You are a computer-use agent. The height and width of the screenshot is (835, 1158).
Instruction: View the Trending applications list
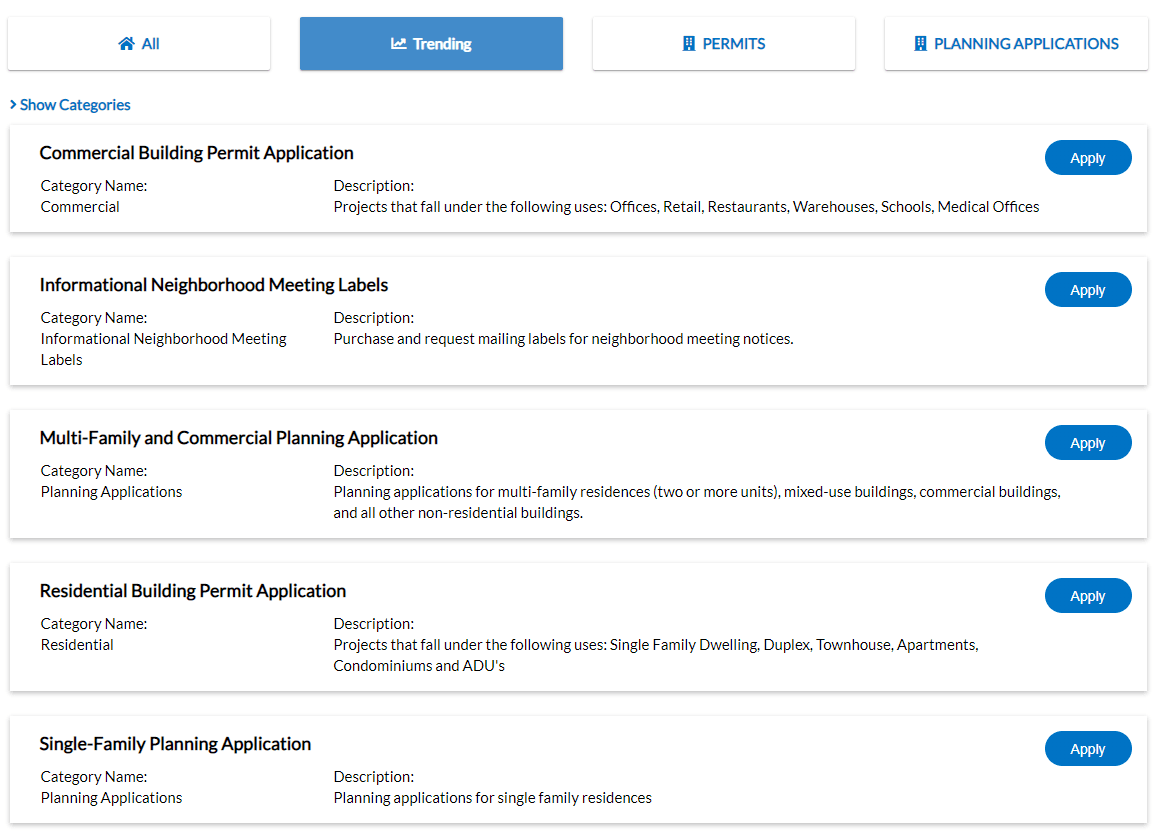click(431, 43)
